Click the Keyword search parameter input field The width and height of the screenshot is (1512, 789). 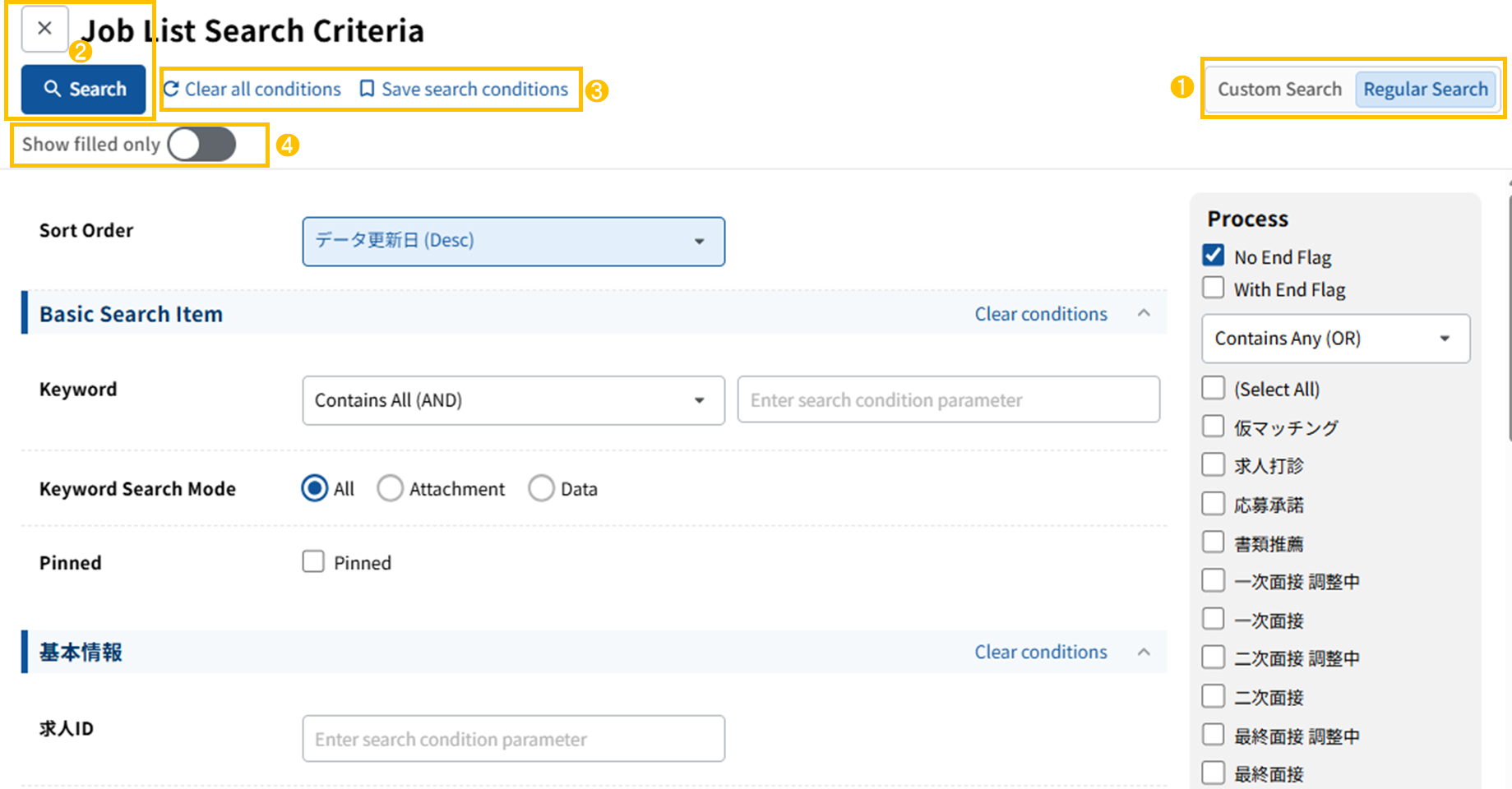(x=948, y=400)
